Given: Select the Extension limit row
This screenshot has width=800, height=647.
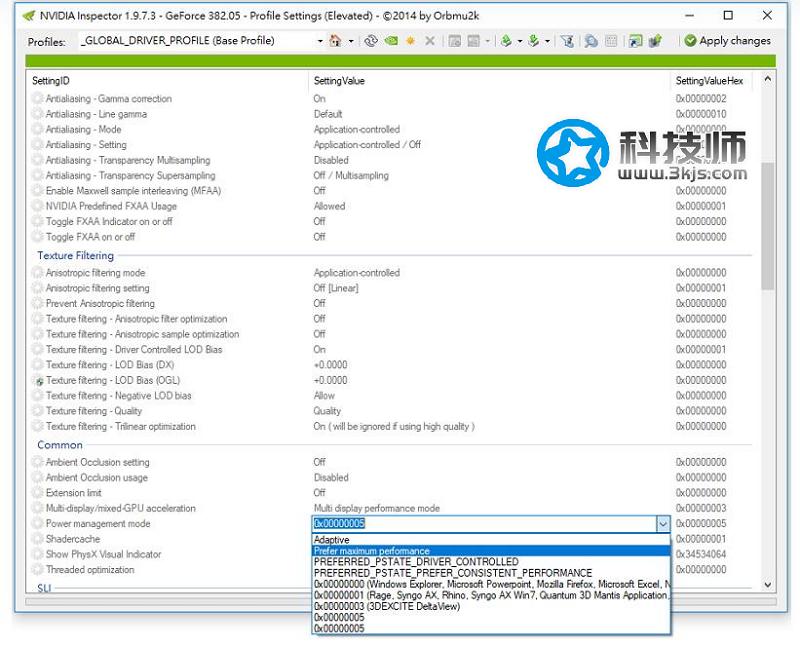Looking at the screenshot, I should click(390, 493).
